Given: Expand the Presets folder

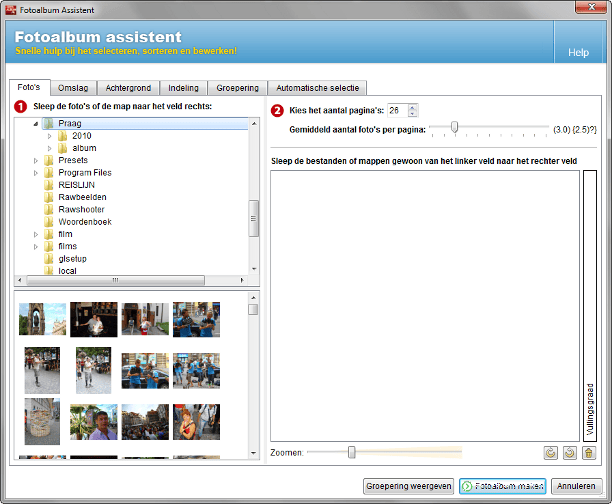Looking at the screenshot, I should click(x=36, y=160).
